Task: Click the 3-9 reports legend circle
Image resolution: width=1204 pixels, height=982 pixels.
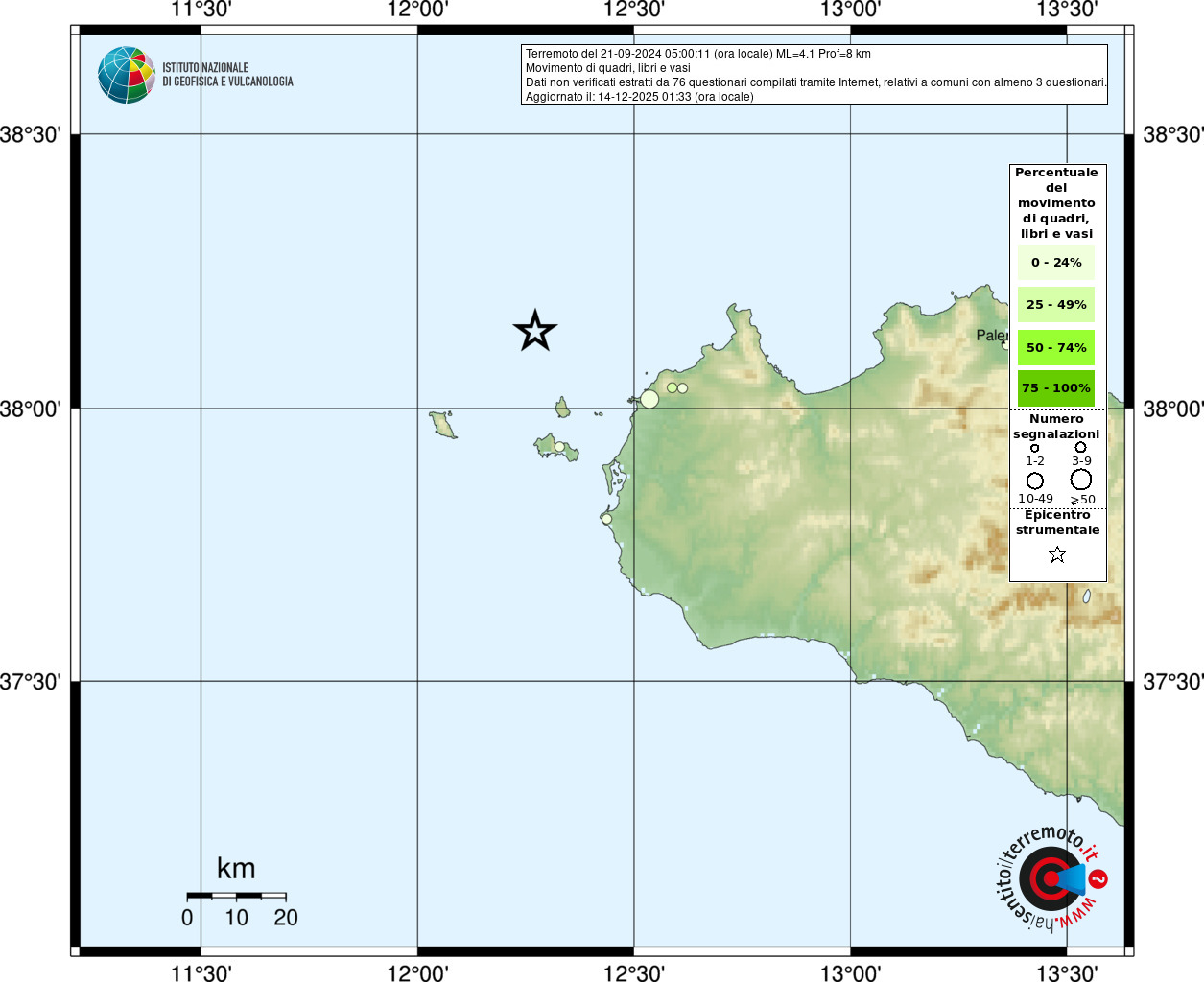Action: tap(1080, 447)
